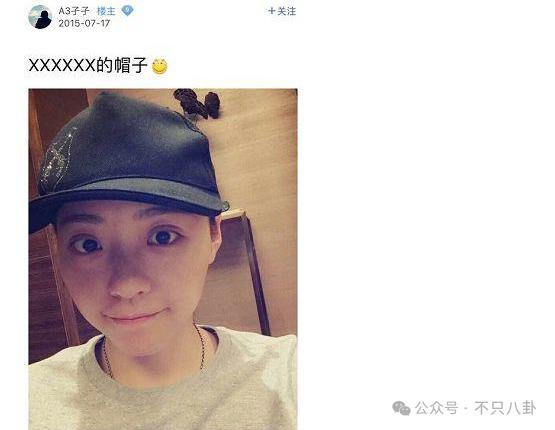Open the username link A3子子
555x430 pixels.
pos(74,11)
